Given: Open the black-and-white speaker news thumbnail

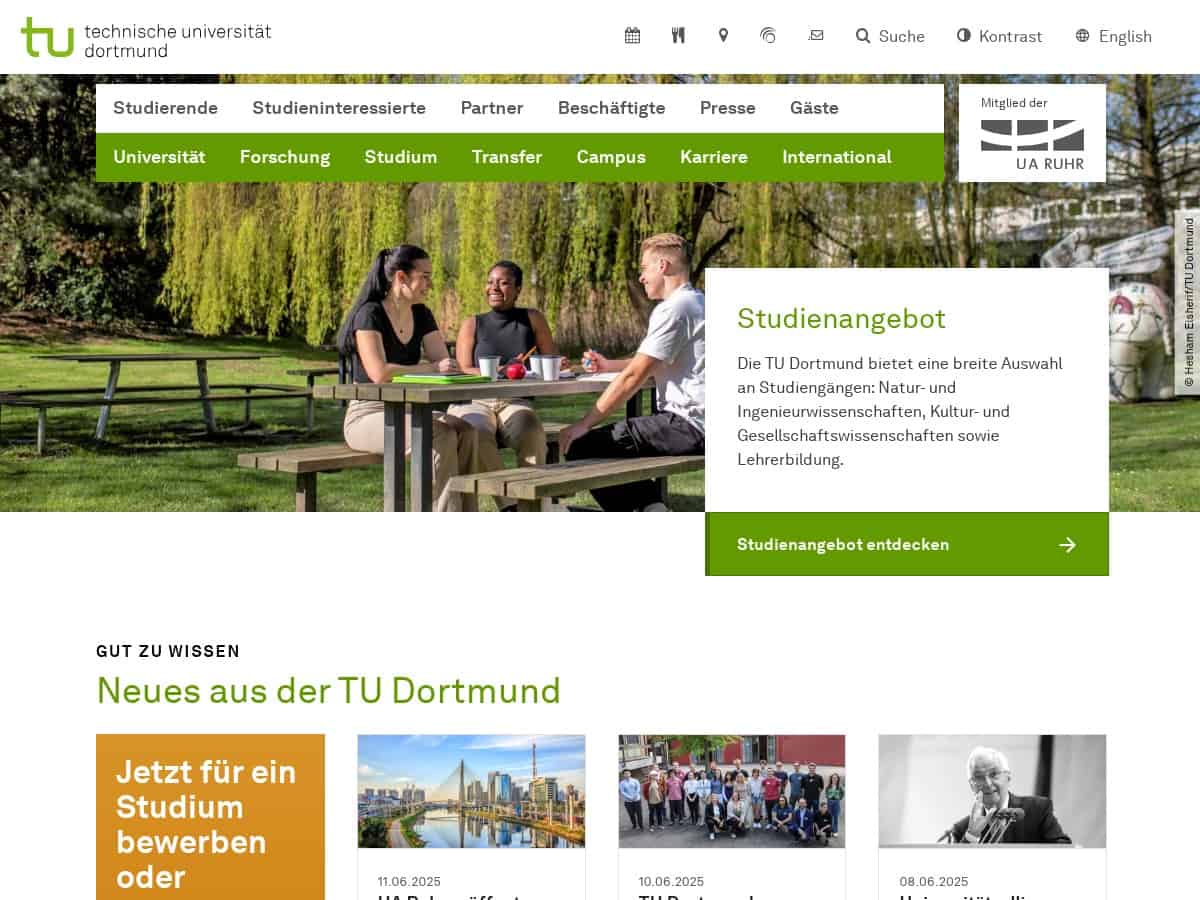Looking at the screenshot, I should point(992,791).
